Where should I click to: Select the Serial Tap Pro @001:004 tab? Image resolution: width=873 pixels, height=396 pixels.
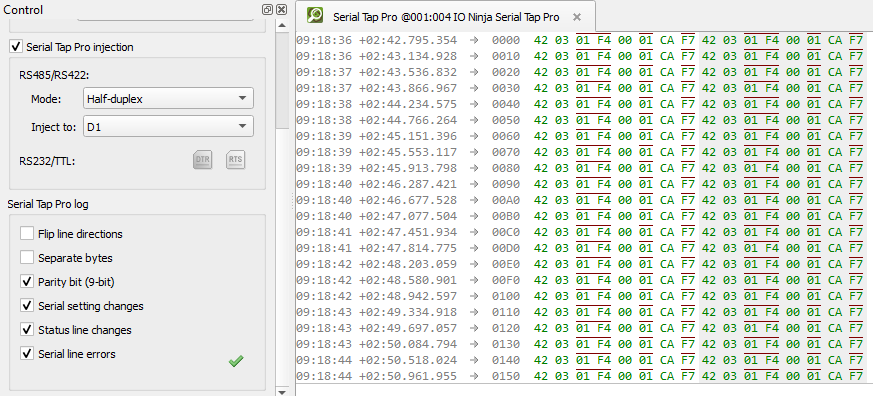click(x=445, y=17)
